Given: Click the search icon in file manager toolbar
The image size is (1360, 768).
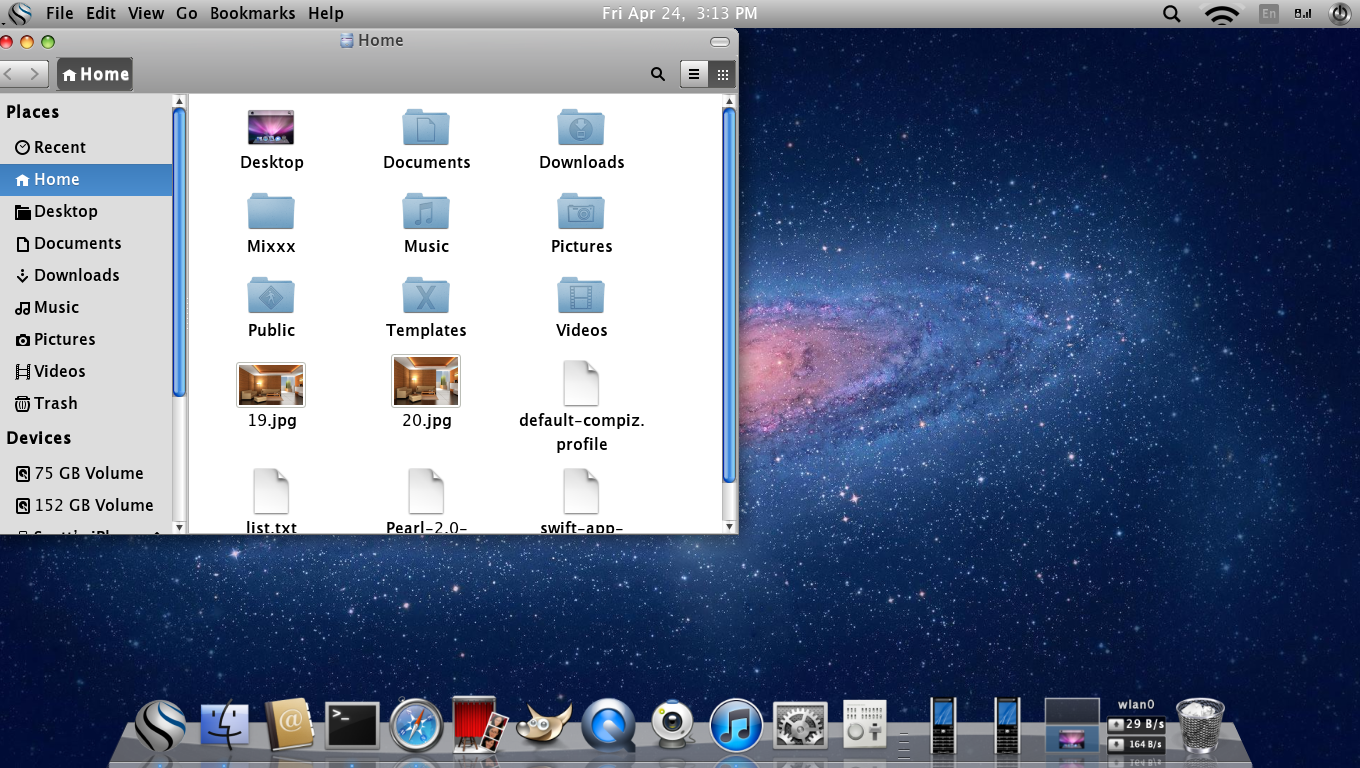Looking at the screenshot, I should point(657,74).
